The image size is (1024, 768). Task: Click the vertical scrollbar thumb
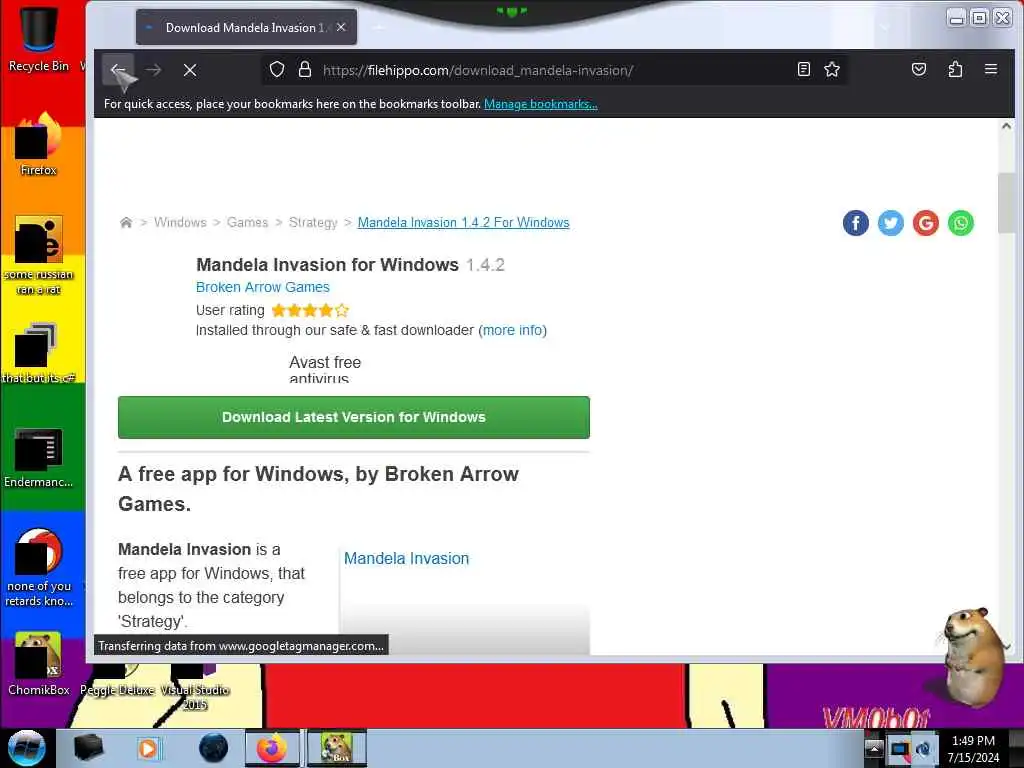[1006, 202]
